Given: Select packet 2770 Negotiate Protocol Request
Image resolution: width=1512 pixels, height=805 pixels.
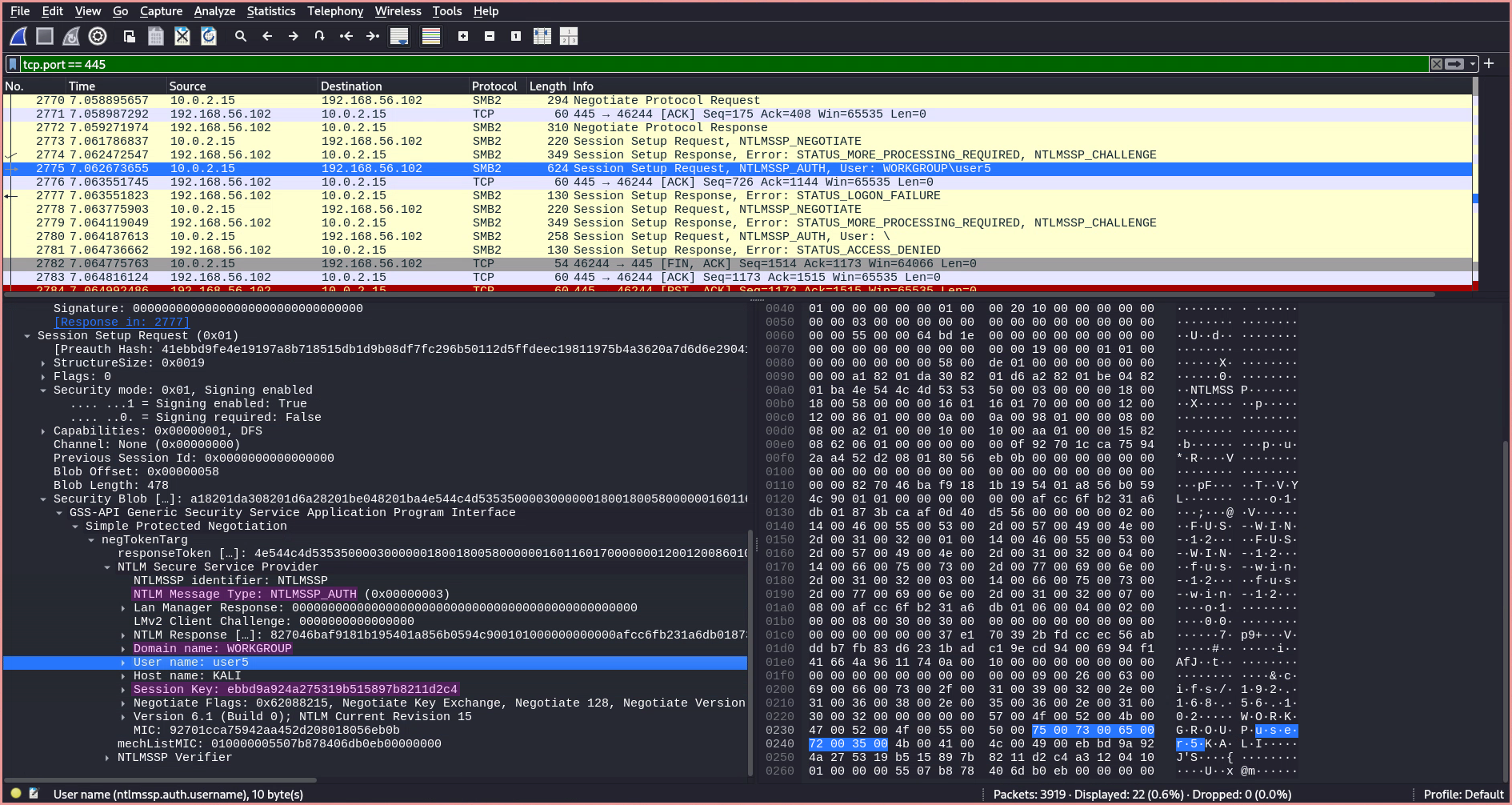Looking at the screenshot, I should pos(737,101).
